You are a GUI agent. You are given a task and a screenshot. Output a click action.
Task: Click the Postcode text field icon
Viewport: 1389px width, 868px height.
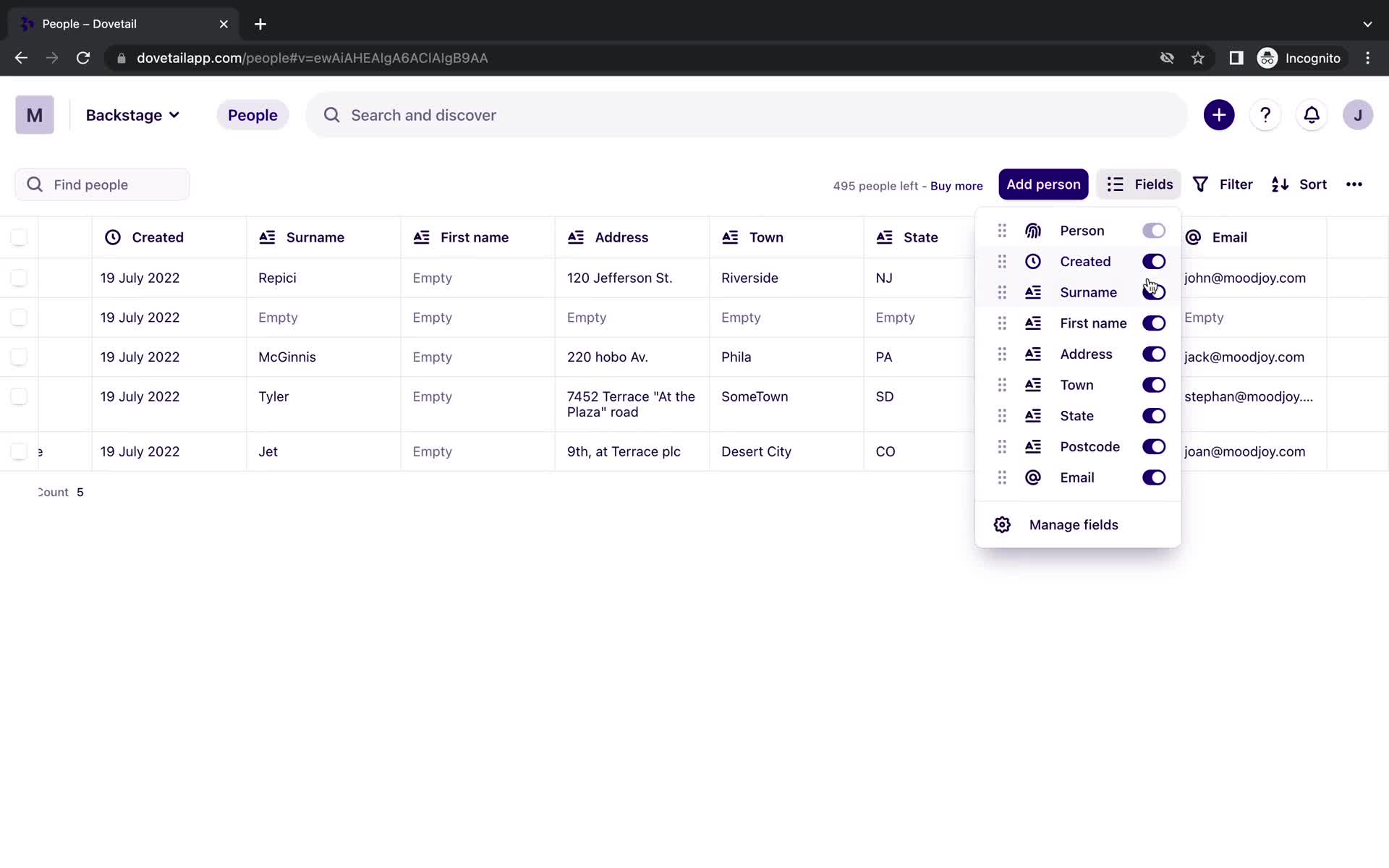click(1033, 446)
